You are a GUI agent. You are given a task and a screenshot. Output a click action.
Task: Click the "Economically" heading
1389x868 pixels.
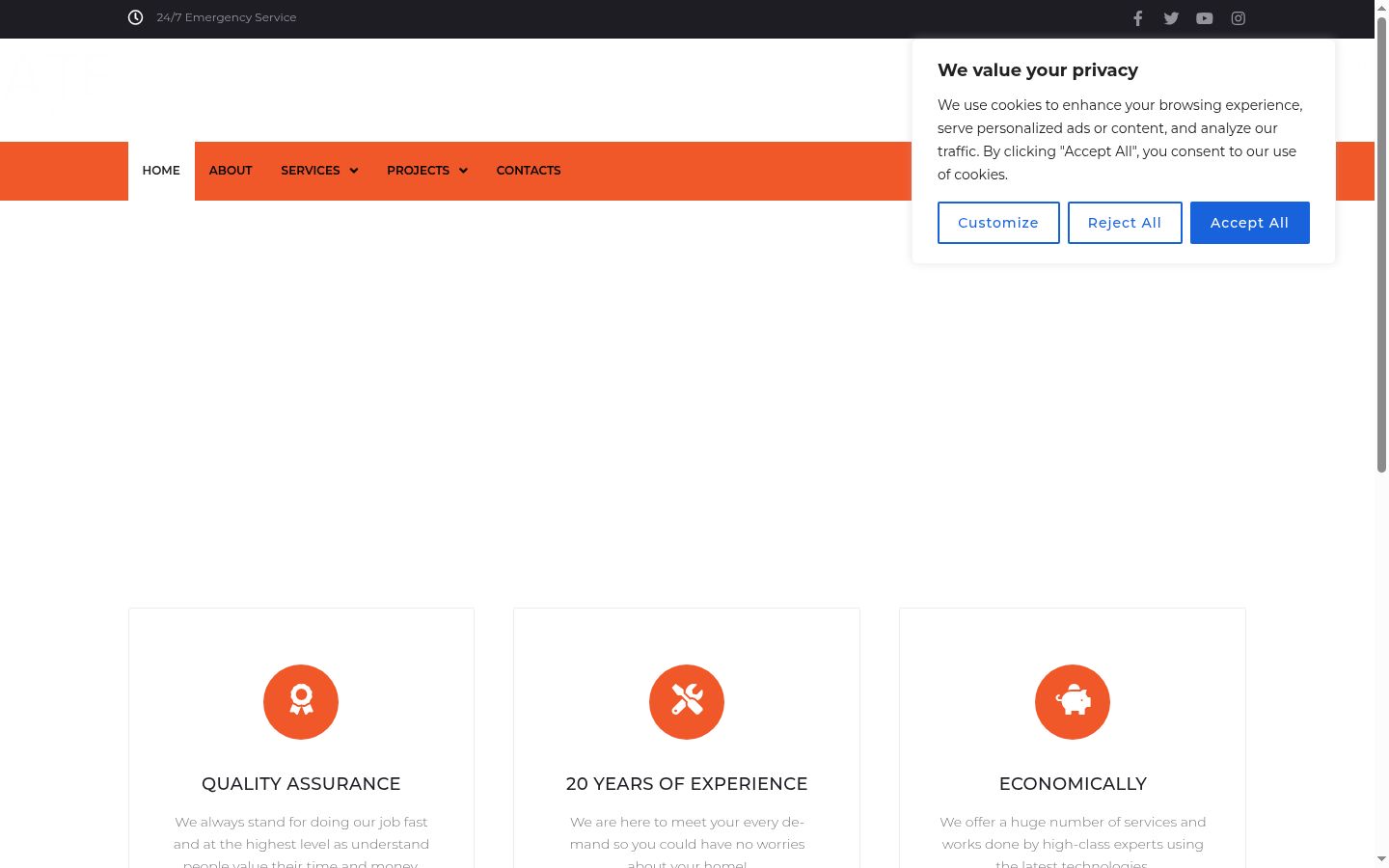coord(1073,784)
